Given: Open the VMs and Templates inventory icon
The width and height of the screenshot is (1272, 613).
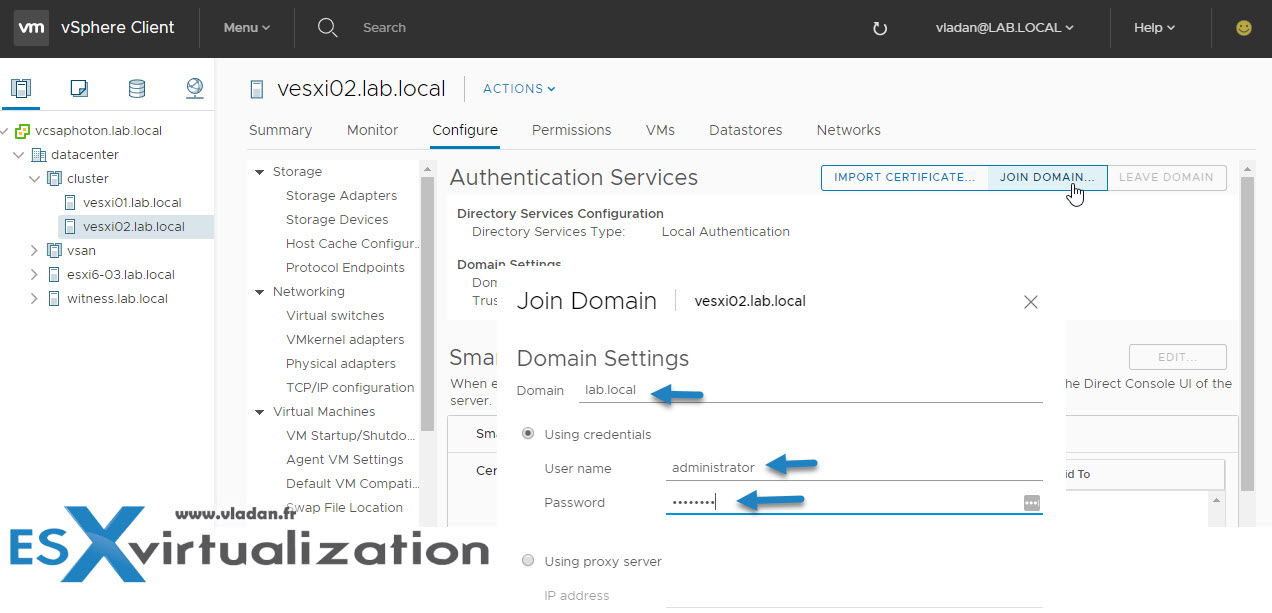Looking at the screenshot, I should 79,88.
